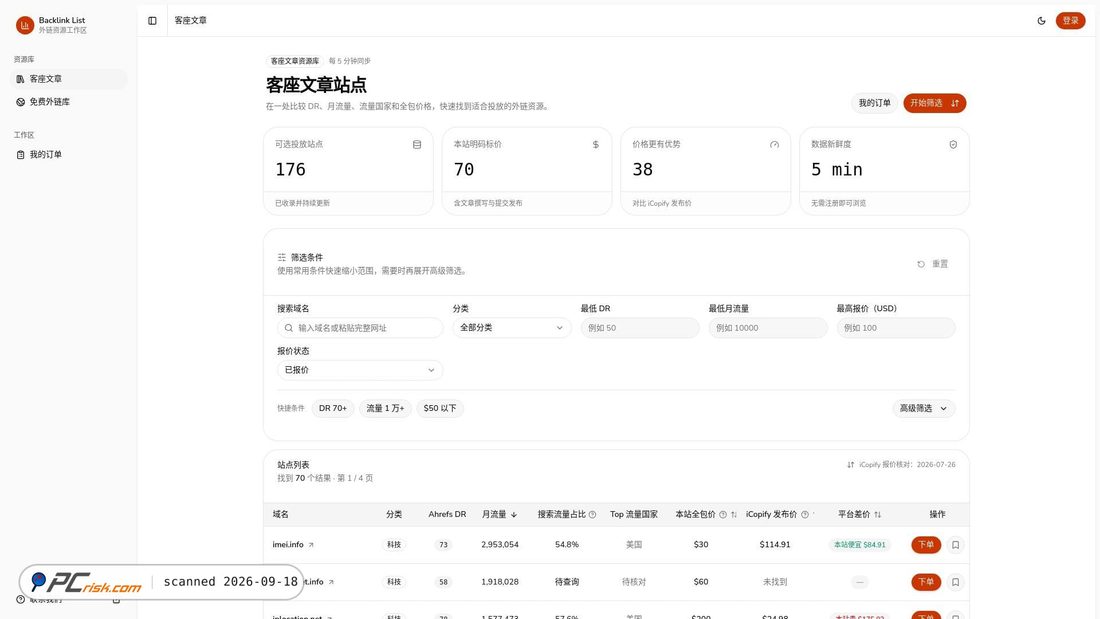The height and width of the screenshot is (619, 1100).
Task: Click the 客座文章资源库 badge above the title
Action: coord(295,61)
